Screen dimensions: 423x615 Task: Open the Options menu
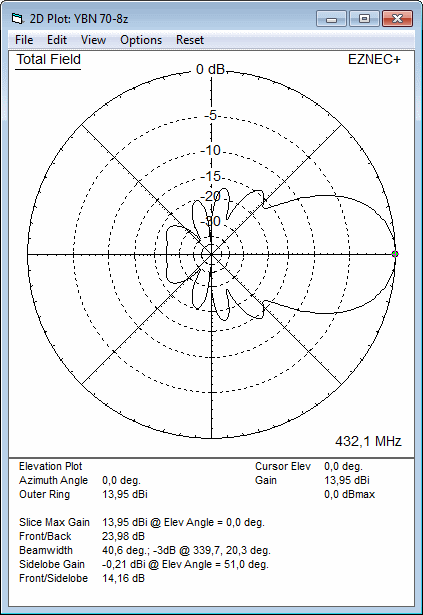pos(141,40)
